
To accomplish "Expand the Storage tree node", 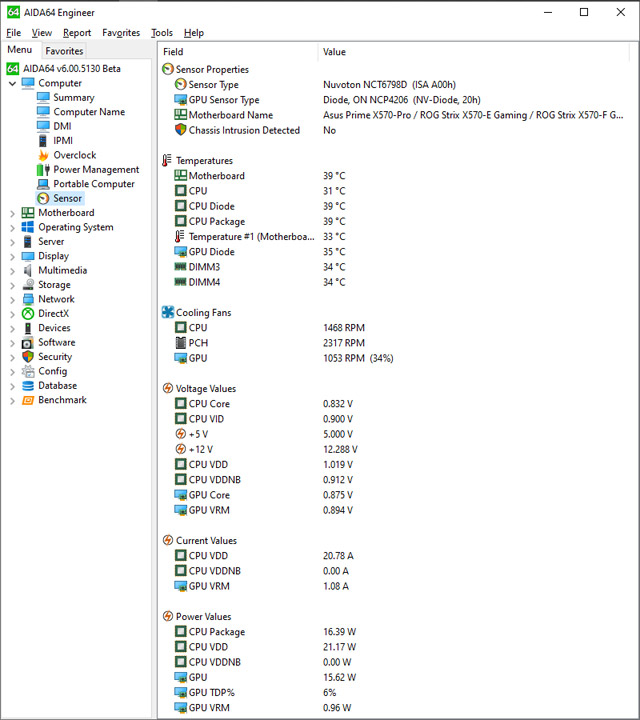I will coord(12,285).
